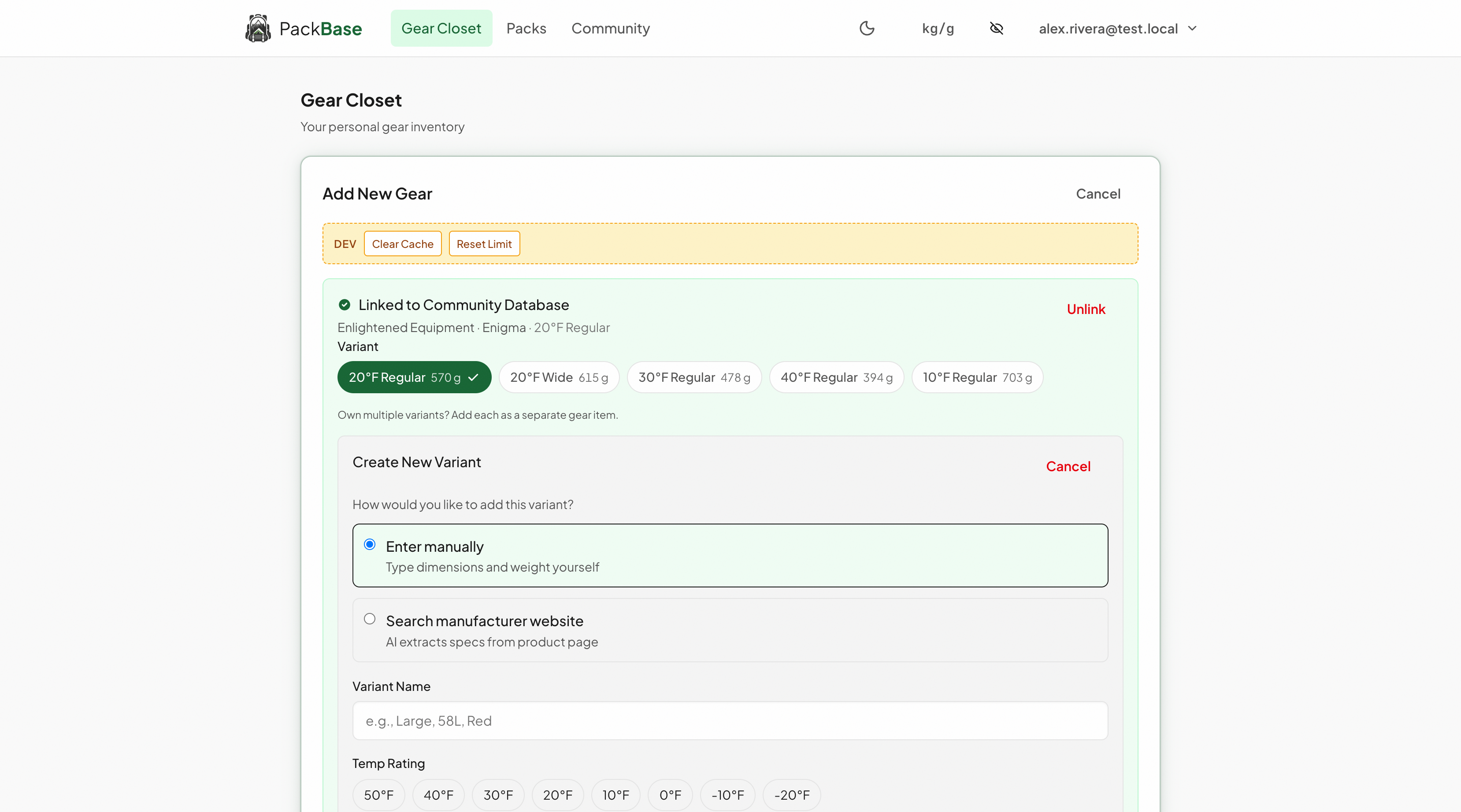The width and height of the screenshot is (1461, 812).
Task: Choose 40°F temp rating
Action: (x=438, y=795)
